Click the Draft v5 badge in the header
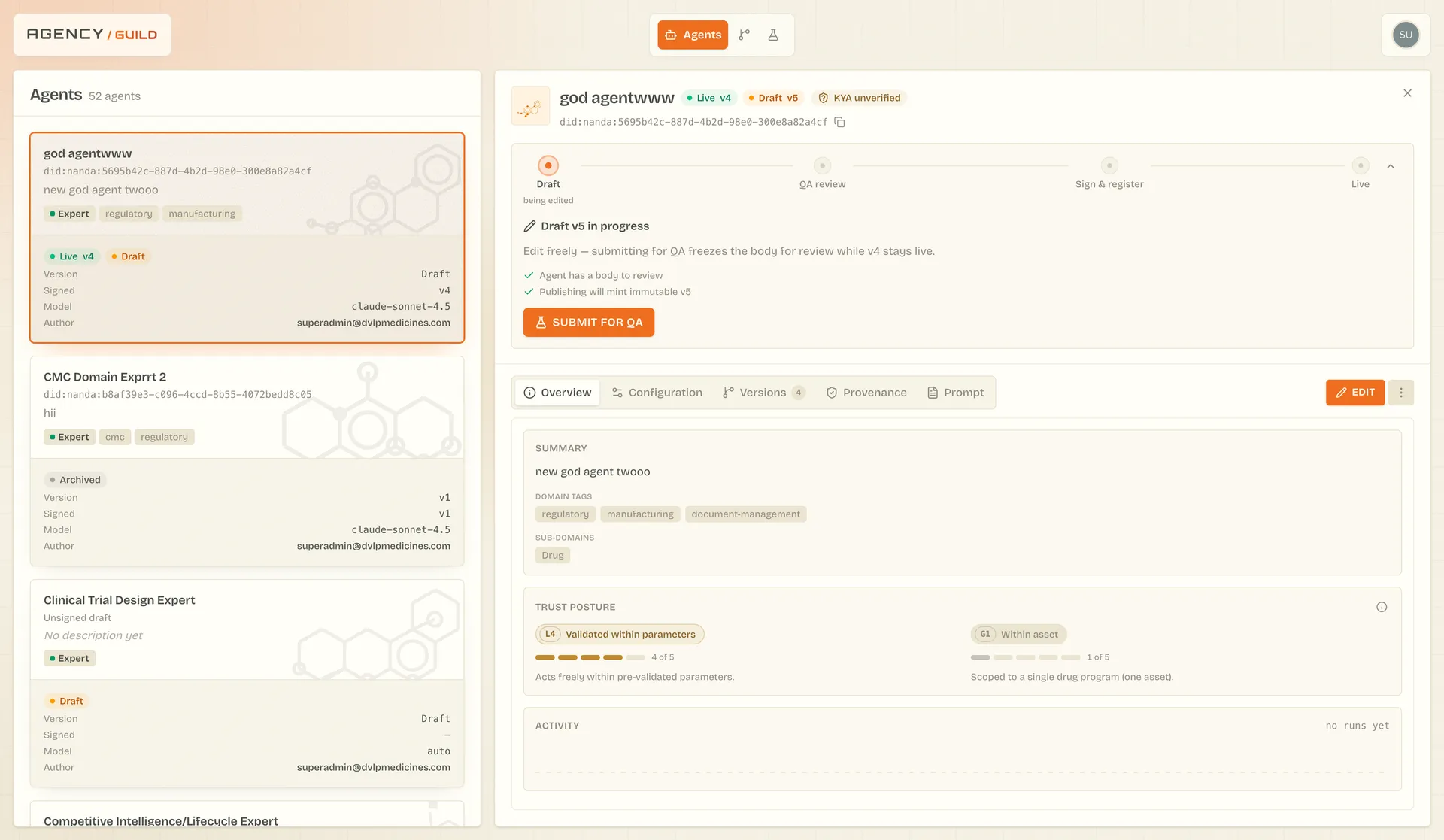 (x=773, y=98)
